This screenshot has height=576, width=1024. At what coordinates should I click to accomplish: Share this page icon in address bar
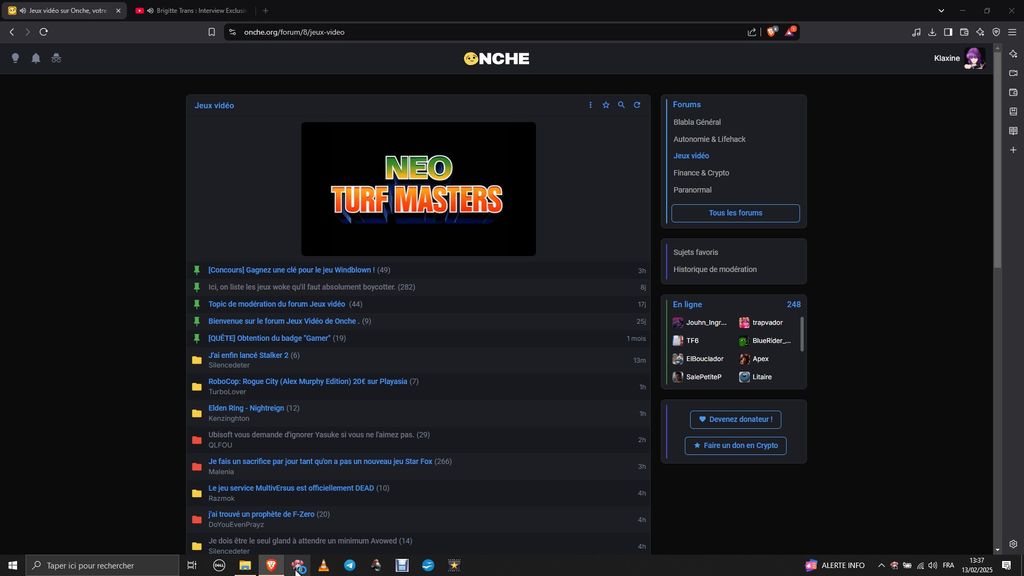pos(752,32)
